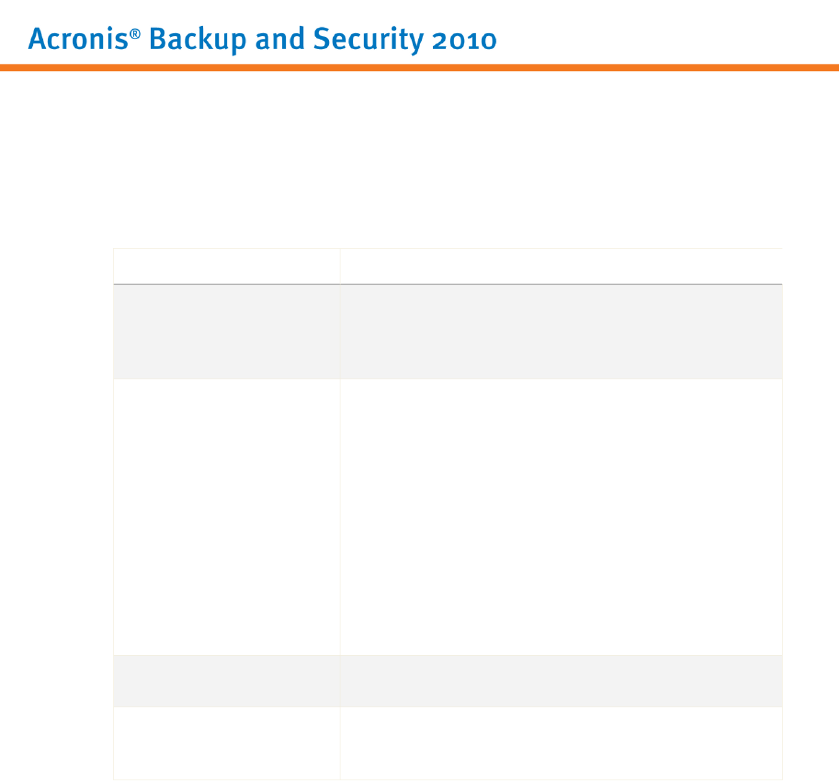Click the empty right header cell of the table
839x781 pixels.
pos(560,266)
